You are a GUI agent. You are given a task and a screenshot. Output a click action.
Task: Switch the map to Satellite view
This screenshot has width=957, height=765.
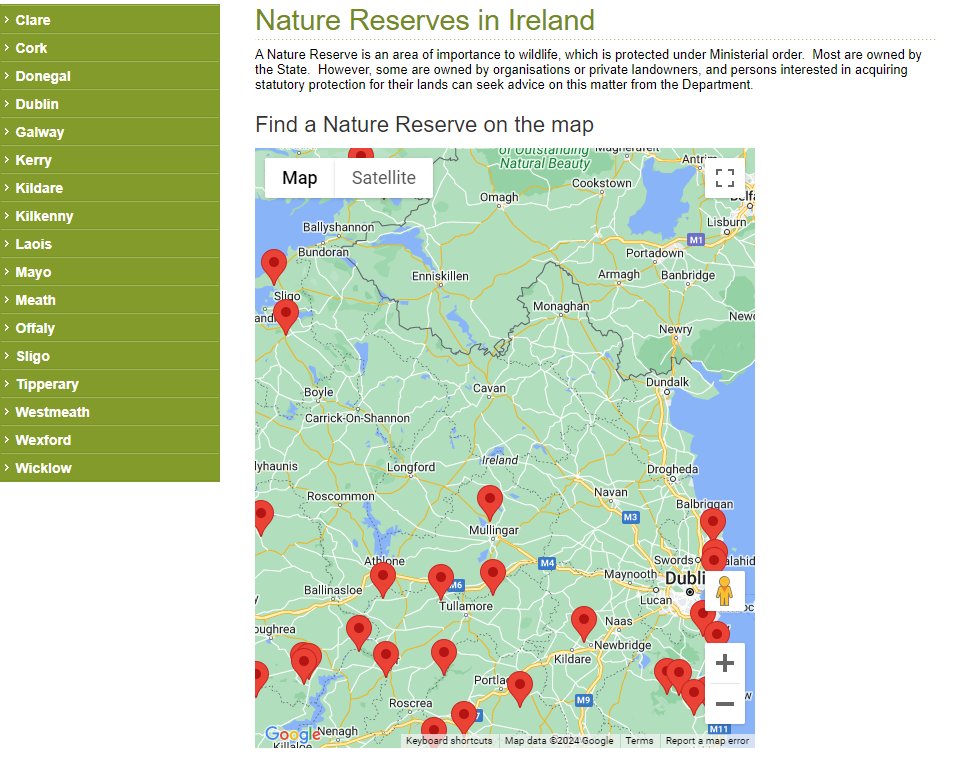pyautogui.click(x=384, y=178)
